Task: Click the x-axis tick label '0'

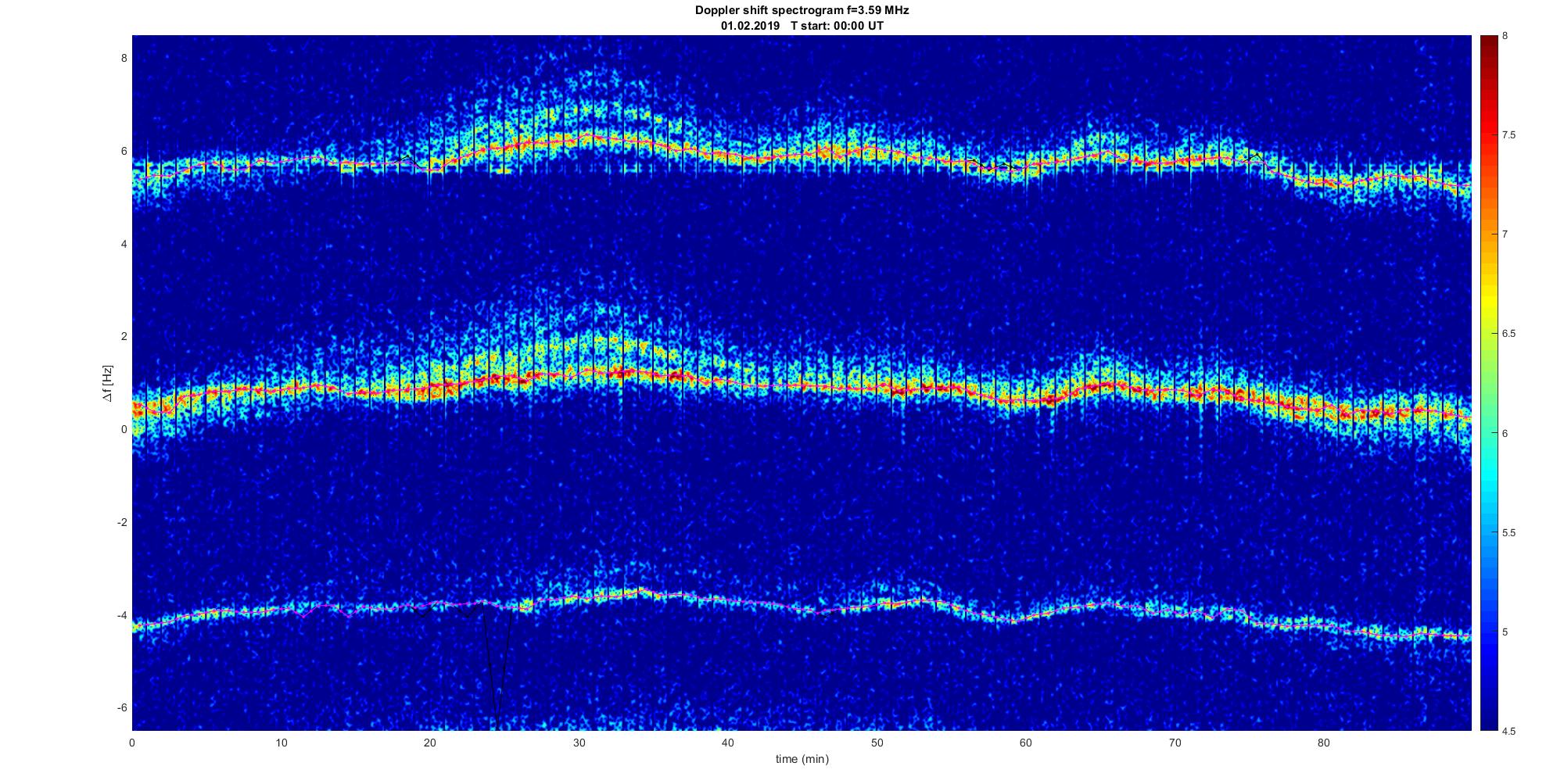Action: click(x=132, y=743)
